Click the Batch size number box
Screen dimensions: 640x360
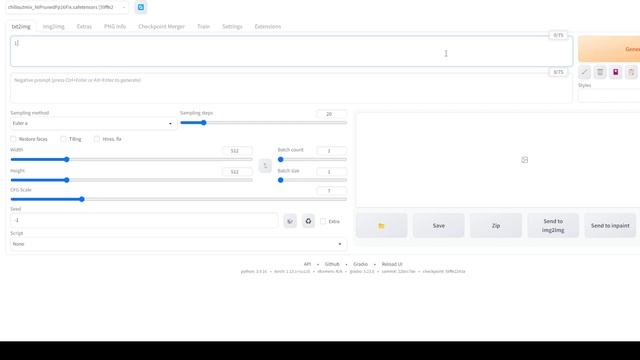coord(331,172)
